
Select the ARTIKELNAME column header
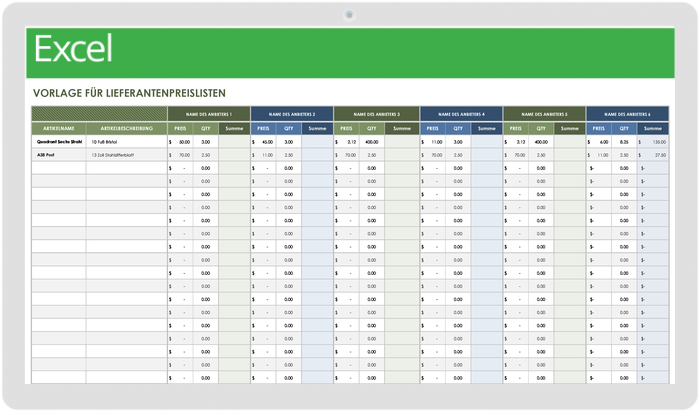pyautogui.click(x=58, y=129)
